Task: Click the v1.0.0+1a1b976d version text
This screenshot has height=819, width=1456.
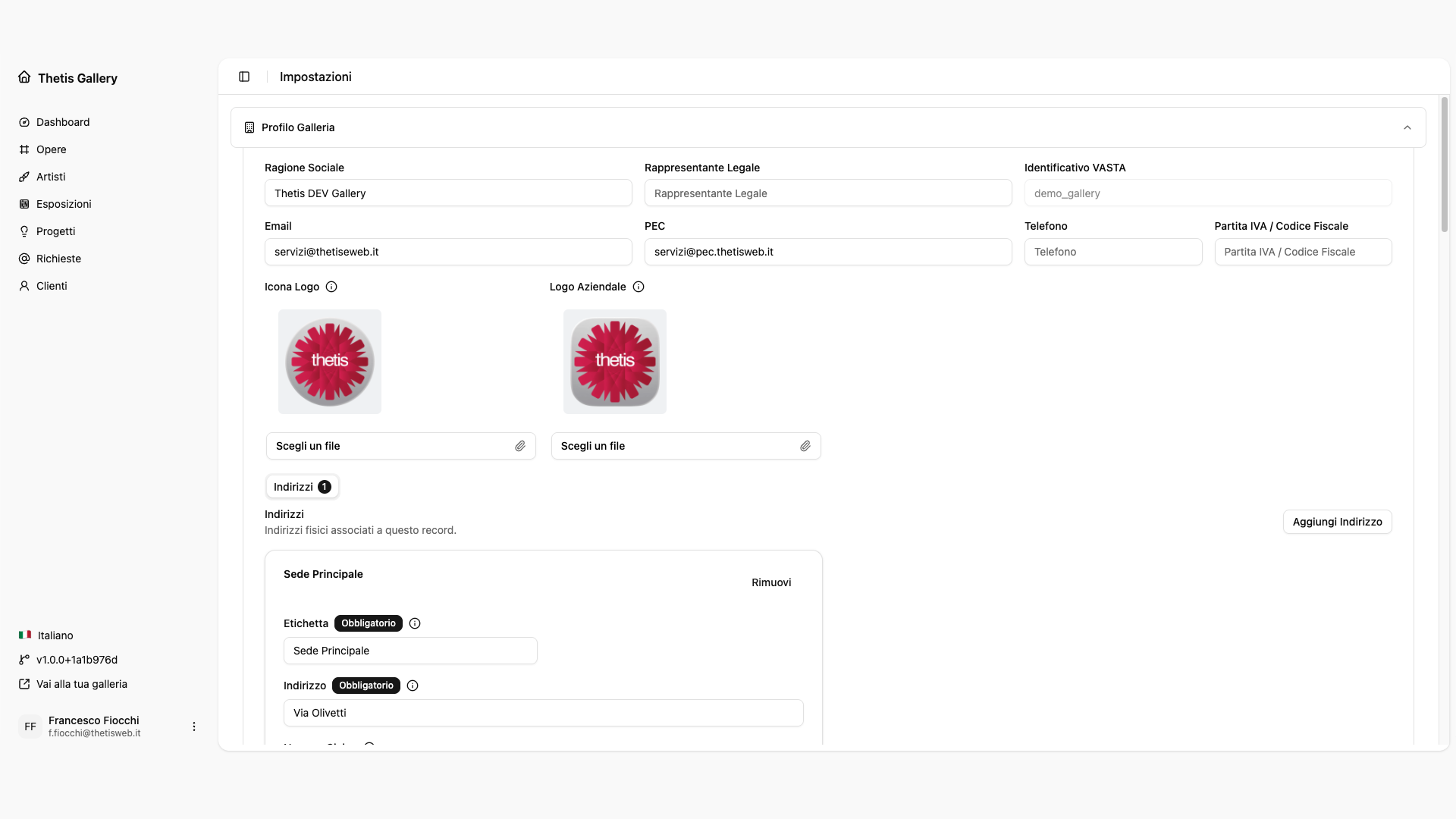Action: (x=77, y=660)
